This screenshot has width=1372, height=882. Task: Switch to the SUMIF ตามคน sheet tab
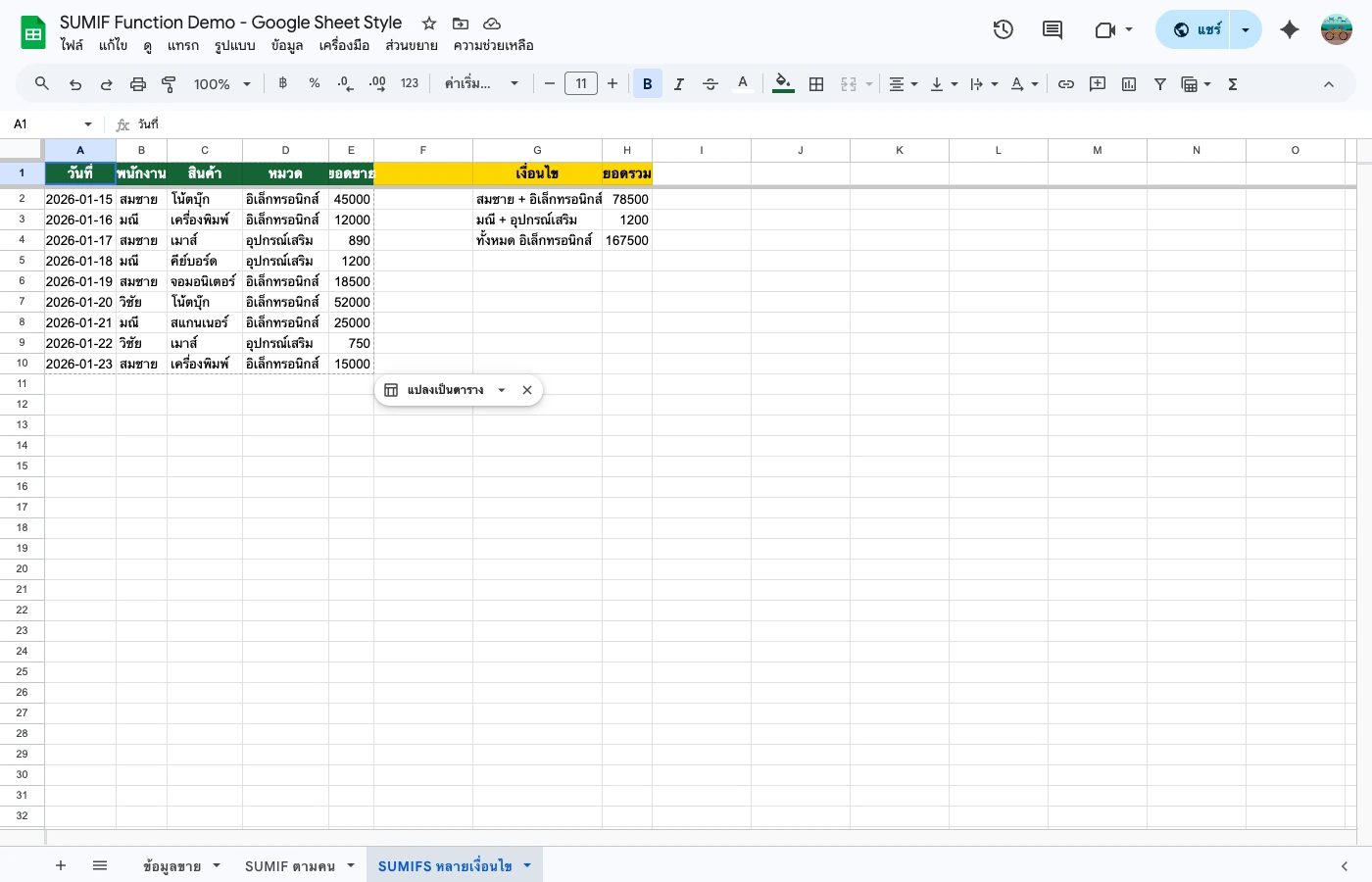point(290,865)
